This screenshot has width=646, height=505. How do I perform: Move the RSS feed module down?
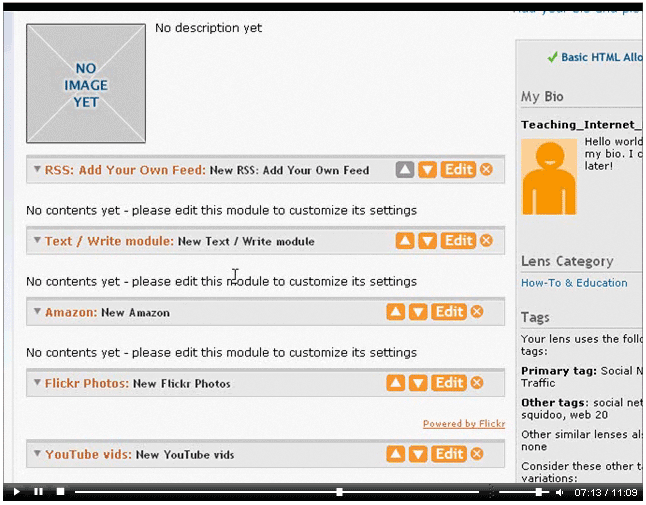(427, 170)
